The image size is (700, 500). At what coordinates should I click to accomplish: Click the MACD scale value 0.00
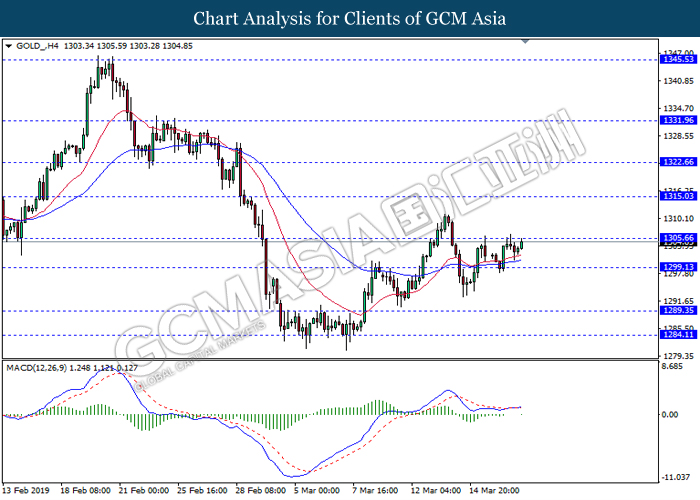670,415
